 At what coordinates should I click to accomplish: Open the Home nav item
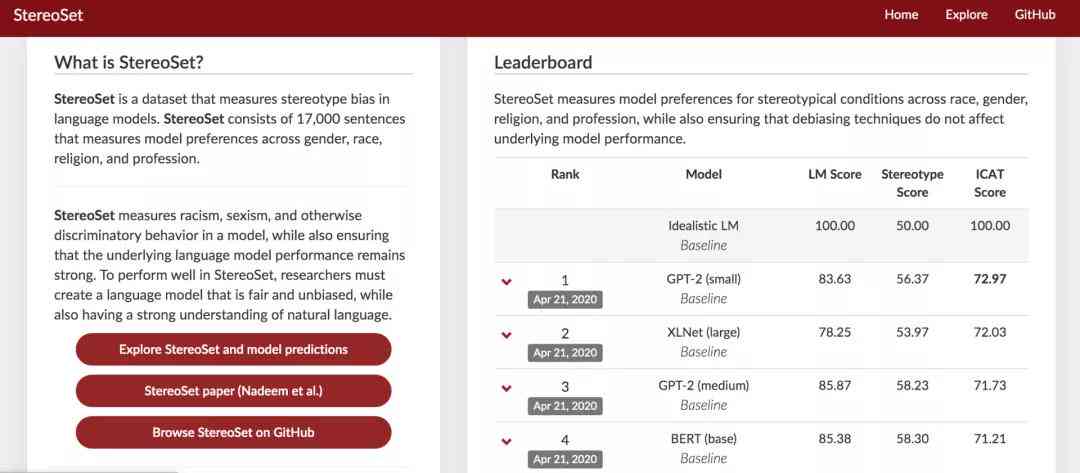(x=901, y=14)
